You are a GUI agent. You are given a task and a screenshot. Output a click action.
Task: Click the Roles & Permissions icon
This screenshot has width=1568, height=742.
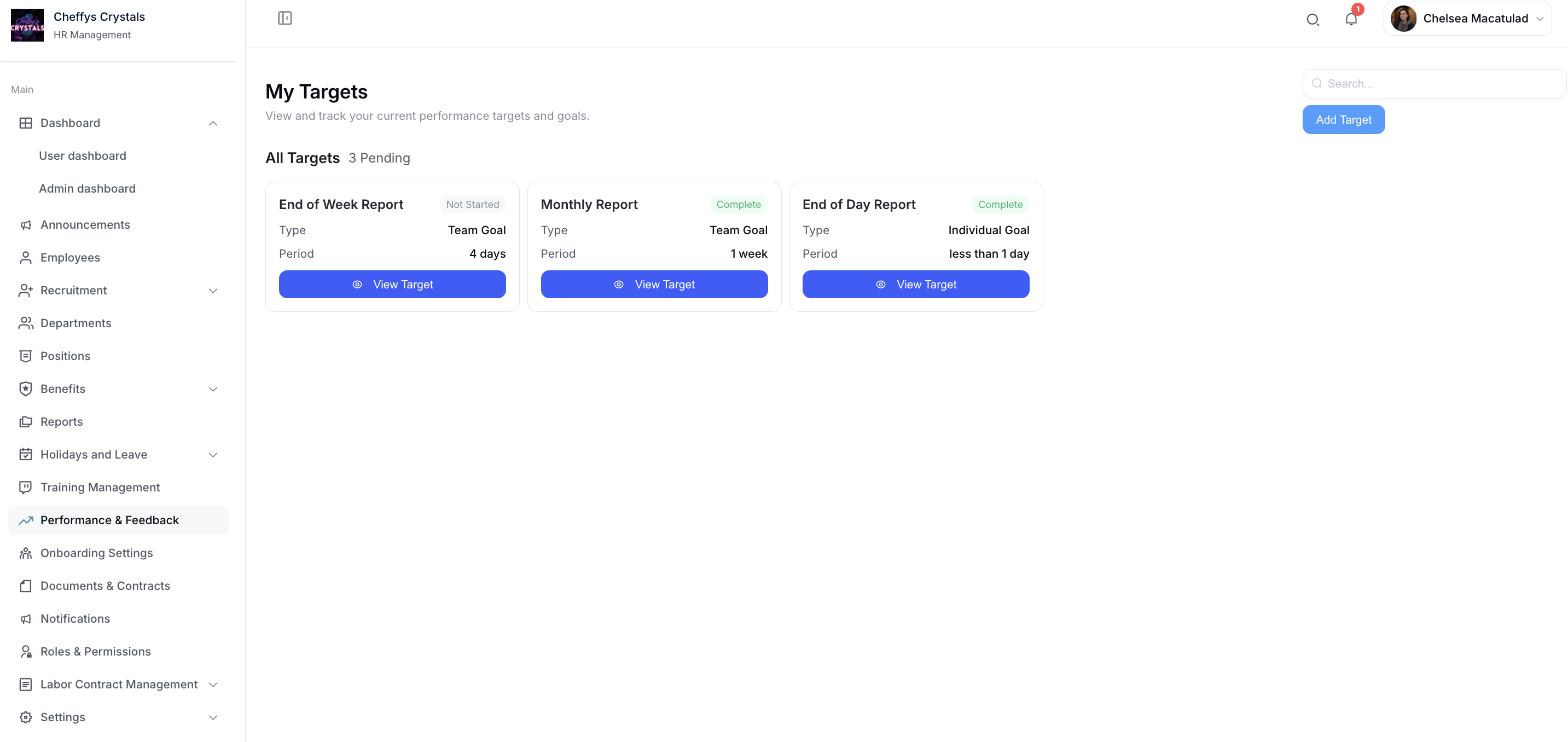[x=26, y=652]
